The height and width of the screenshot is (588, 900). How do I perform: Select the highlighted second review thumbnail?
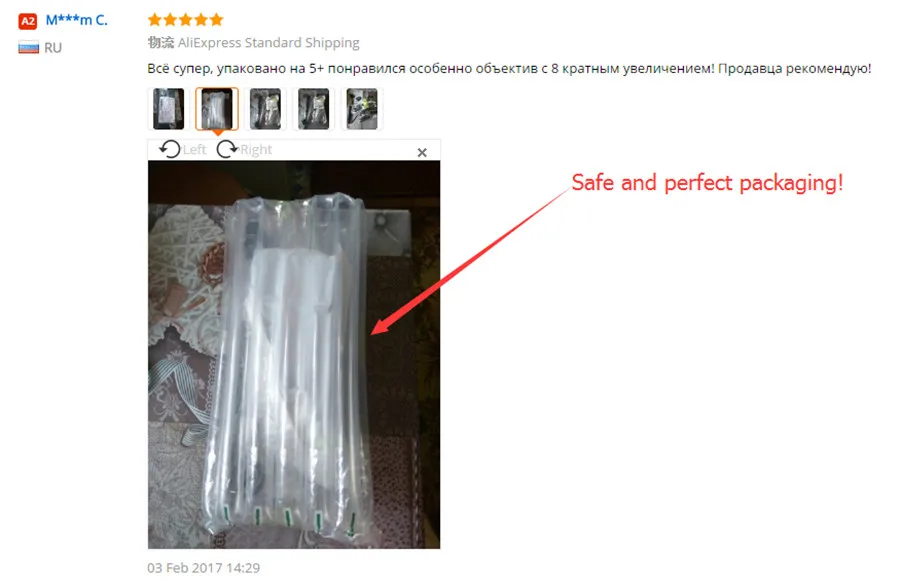[217, 109]
